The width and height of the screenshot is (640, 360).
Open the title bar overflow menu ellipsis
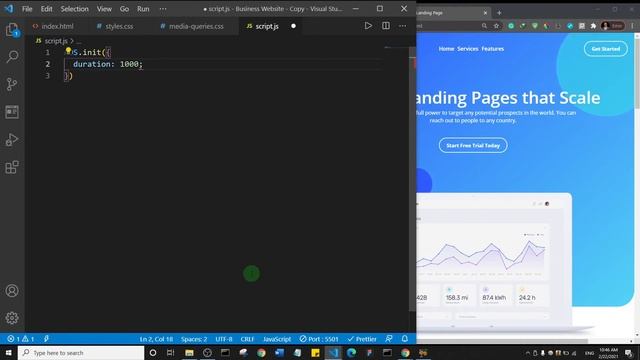pyautogui.click(x=163, y=9)
